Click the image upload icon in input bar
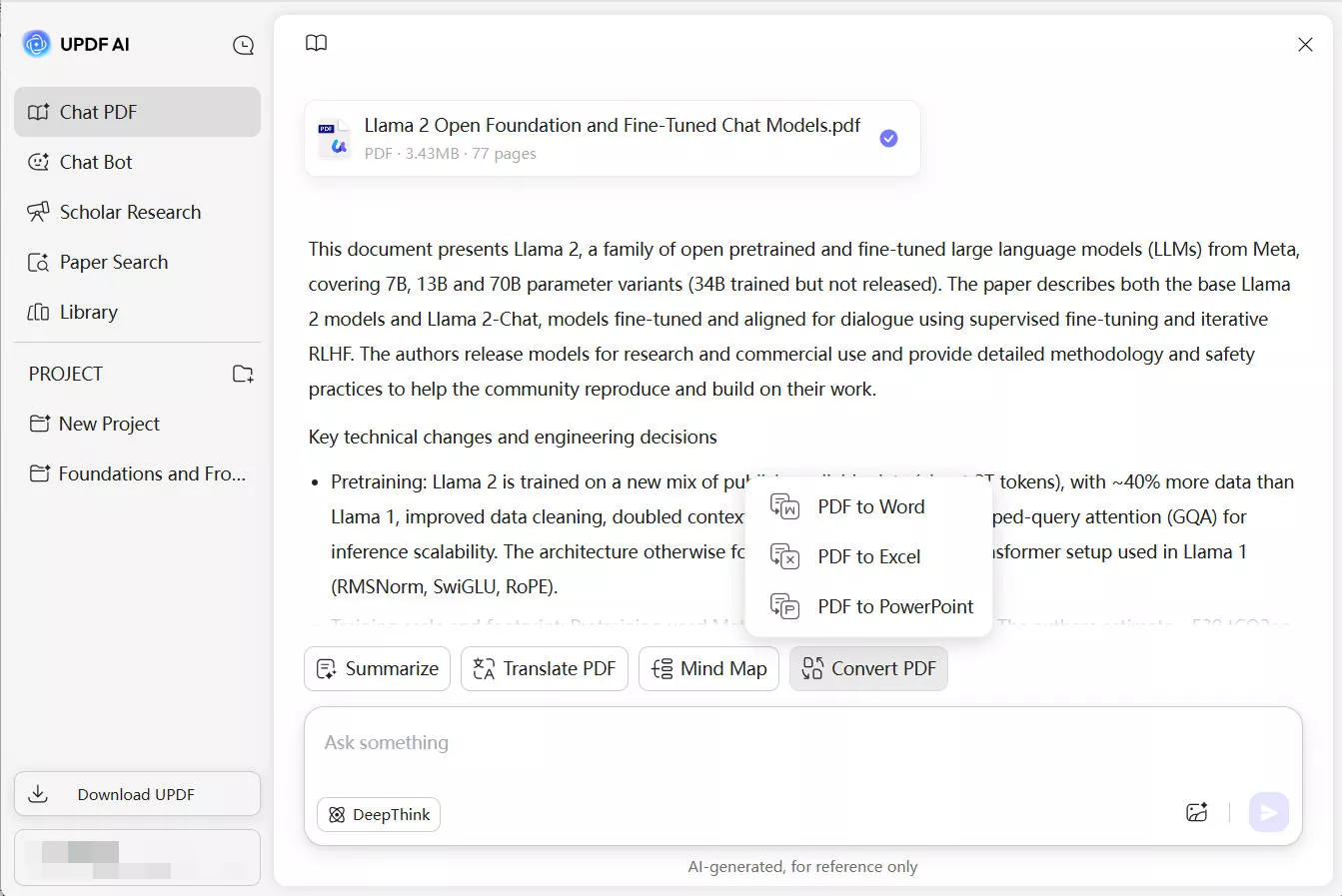This screenshot has height=896, width=1342. tap(1197, 812)
